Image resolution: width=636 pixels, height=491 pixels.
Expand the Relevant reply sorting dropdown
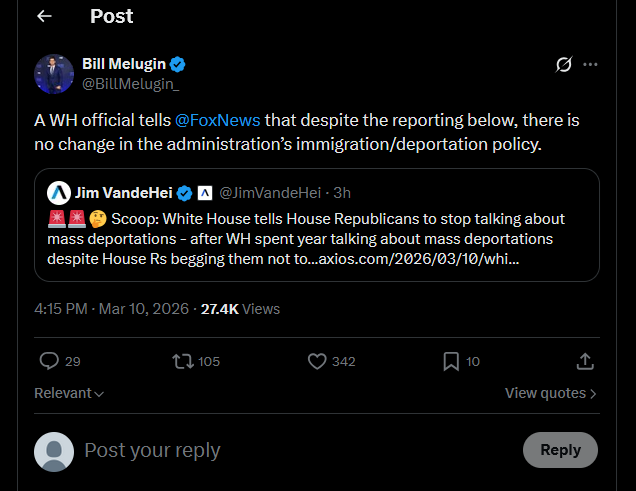pos(69,393)
